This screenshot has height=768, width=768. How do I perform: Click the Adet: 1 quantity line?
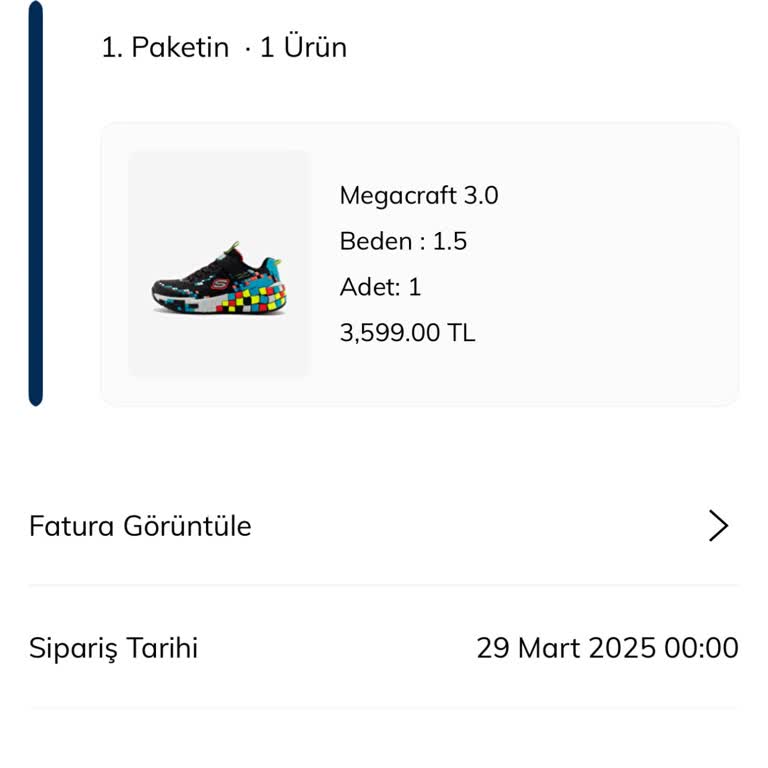coord(380,287)
